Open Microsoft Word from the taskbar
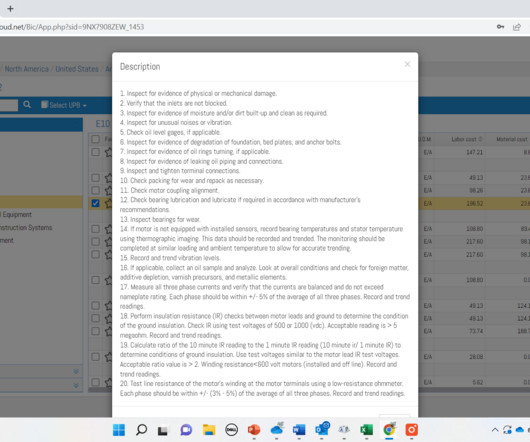The width and height of the screenshot is (530, 442). click(x=299, y=430)
